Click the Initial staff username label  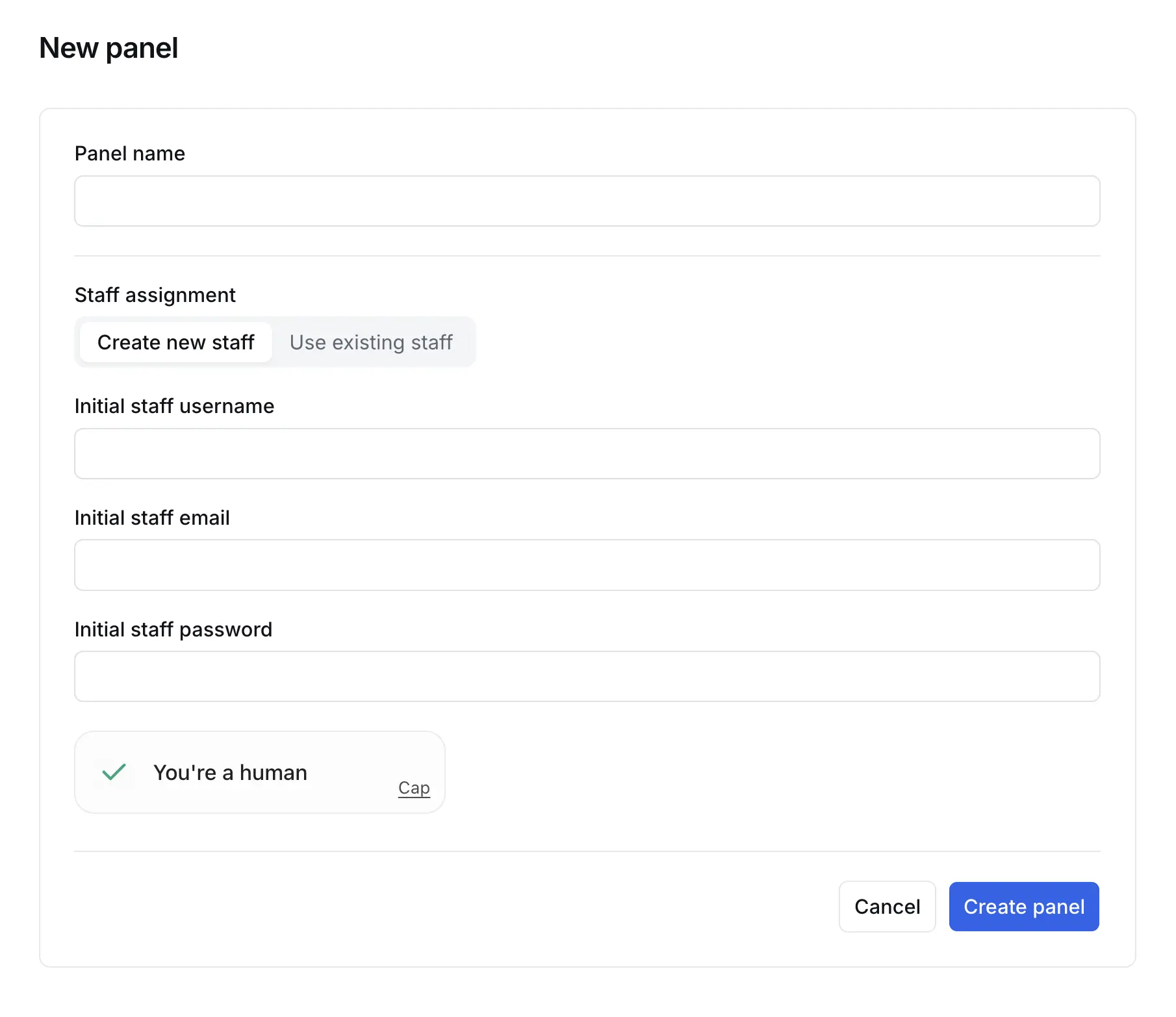[175, 407]
